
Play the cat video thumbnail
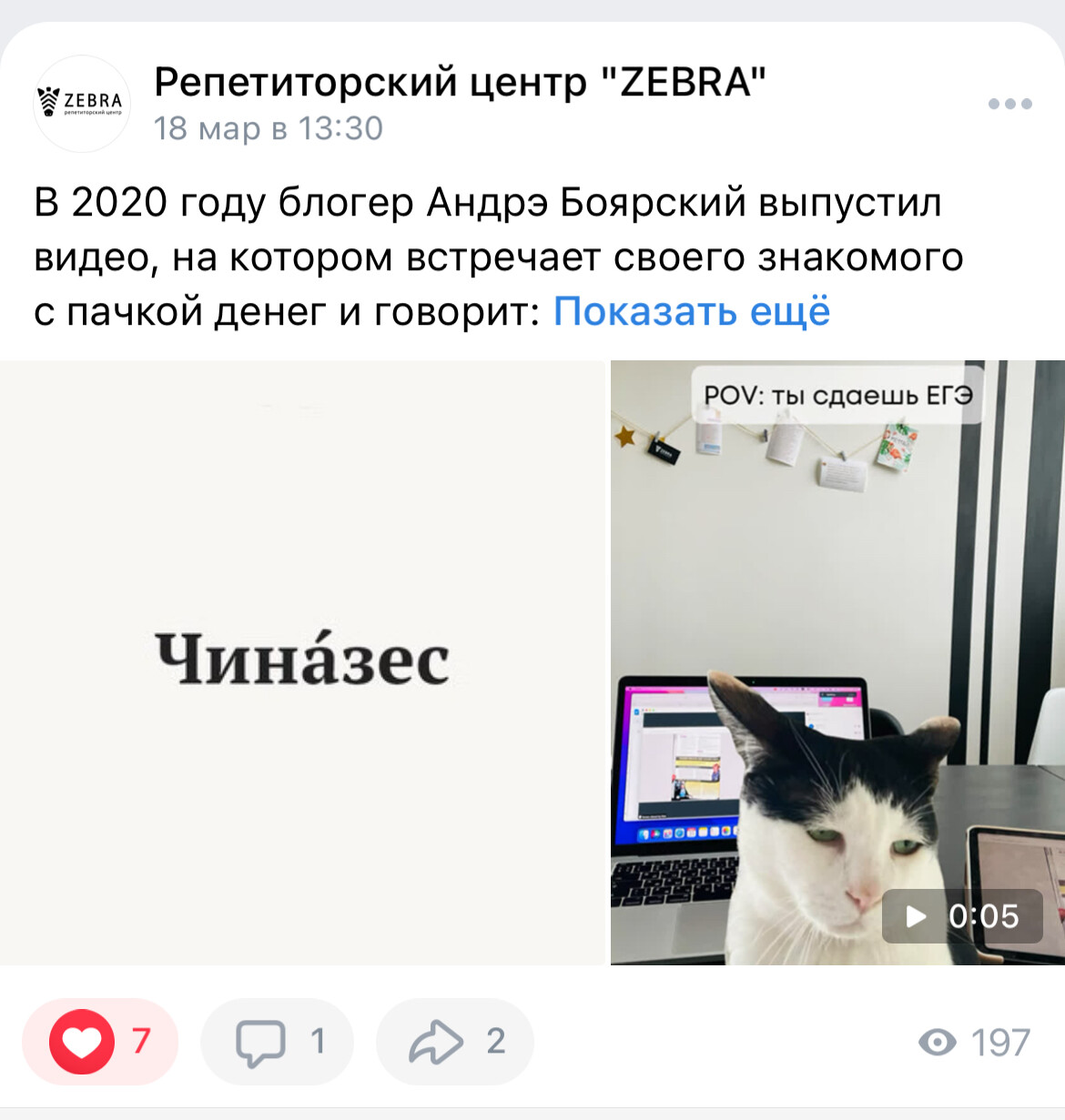(837, 662)
